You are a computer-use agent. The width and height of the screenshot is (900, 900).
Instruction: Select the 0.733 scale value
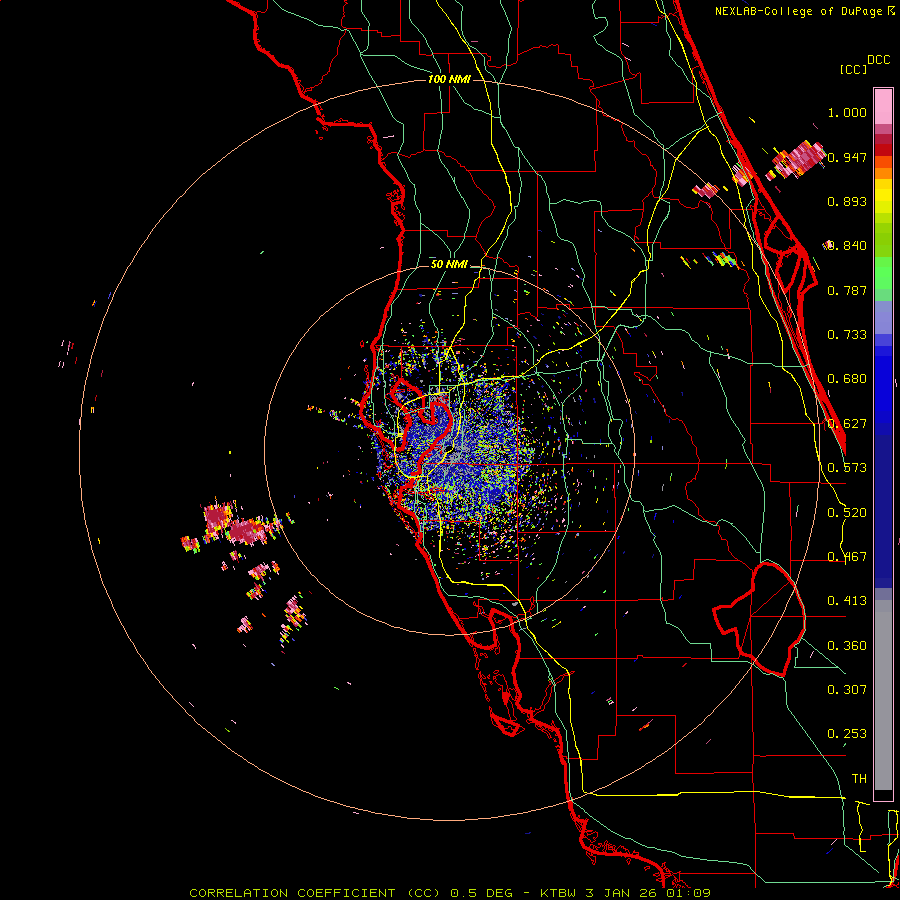coord(847,335)
